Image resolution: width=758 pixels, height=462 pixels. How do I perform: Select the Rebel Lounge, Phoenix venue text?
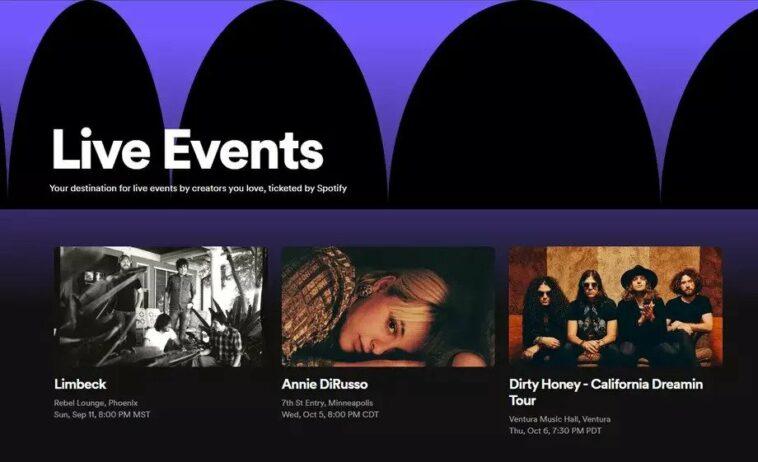pos(96,403)
